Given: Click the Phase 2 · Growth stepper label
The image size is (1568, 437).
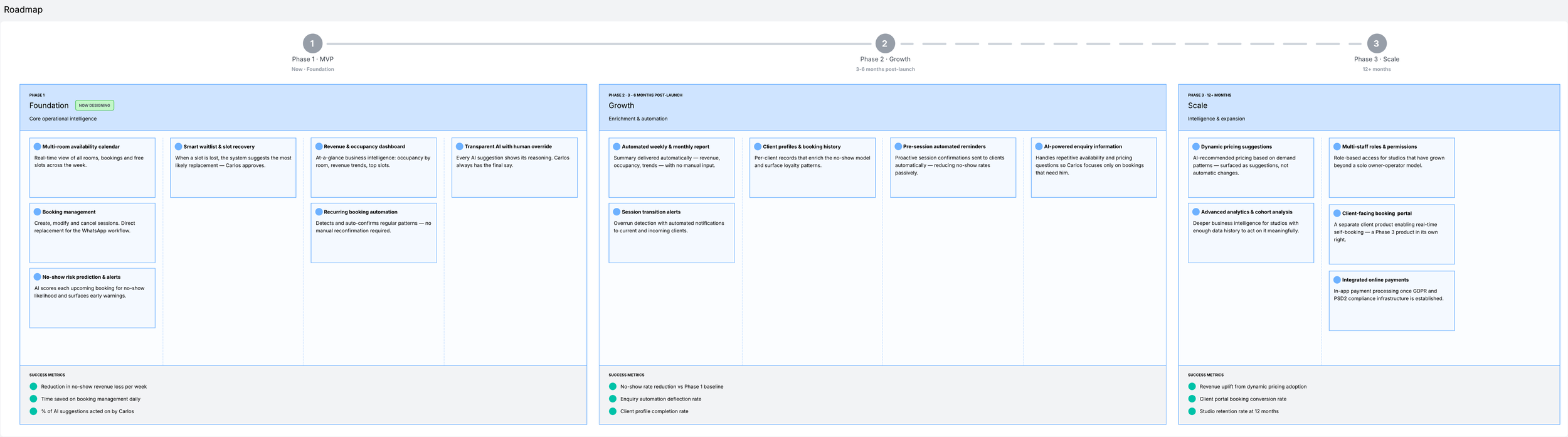Looking at the screenshot, I should coord(885,59).
